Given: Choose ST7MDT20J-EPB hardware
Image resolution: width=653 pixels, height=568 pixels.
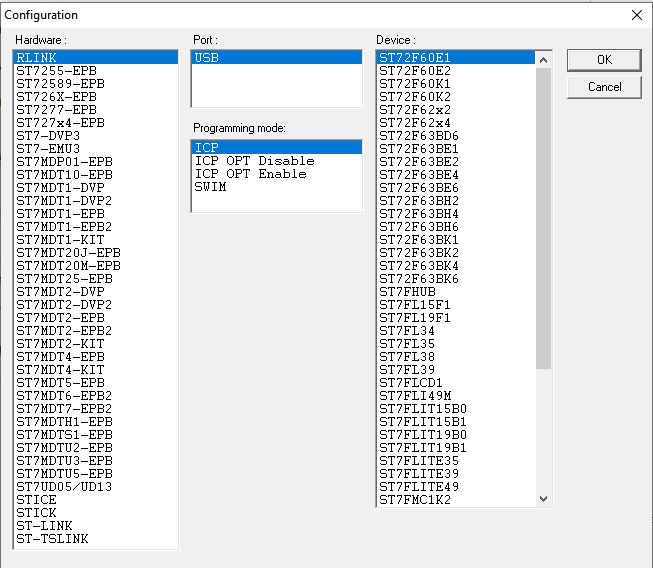Looking at the screenshot, I should pyautogui.click(x=96, y=252).
